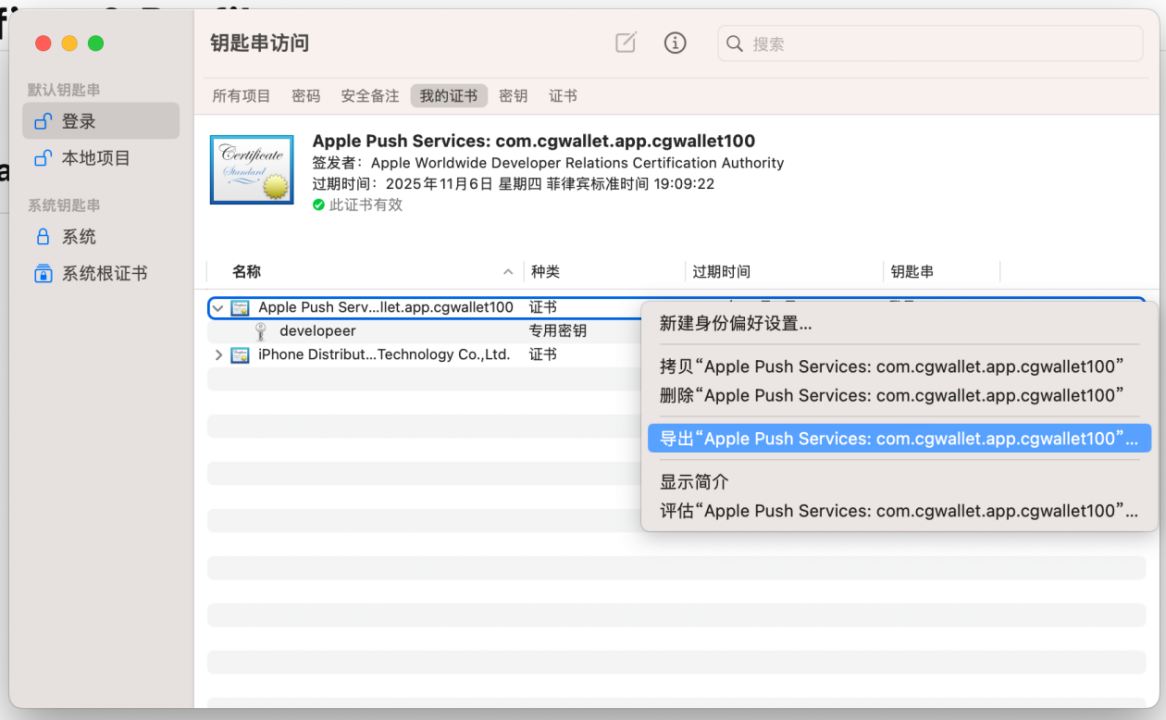Open the info button in toolbar

click(x=674, y=43)
